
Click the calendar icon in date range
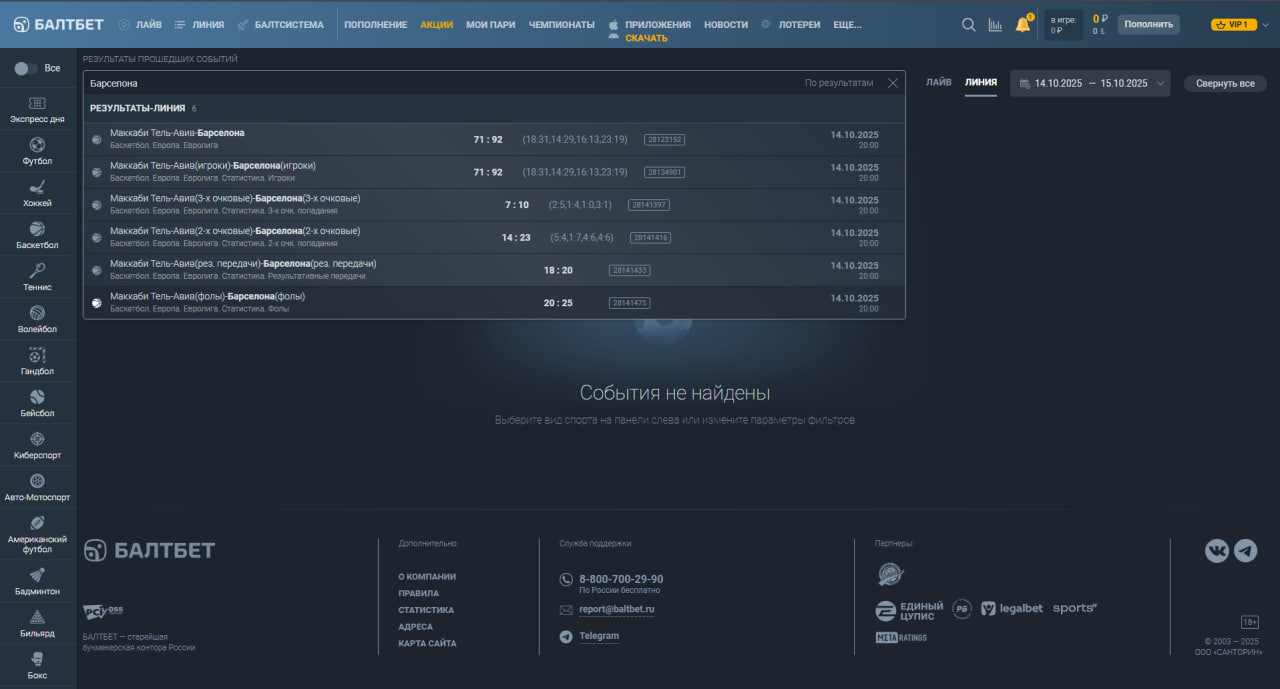1024,84
